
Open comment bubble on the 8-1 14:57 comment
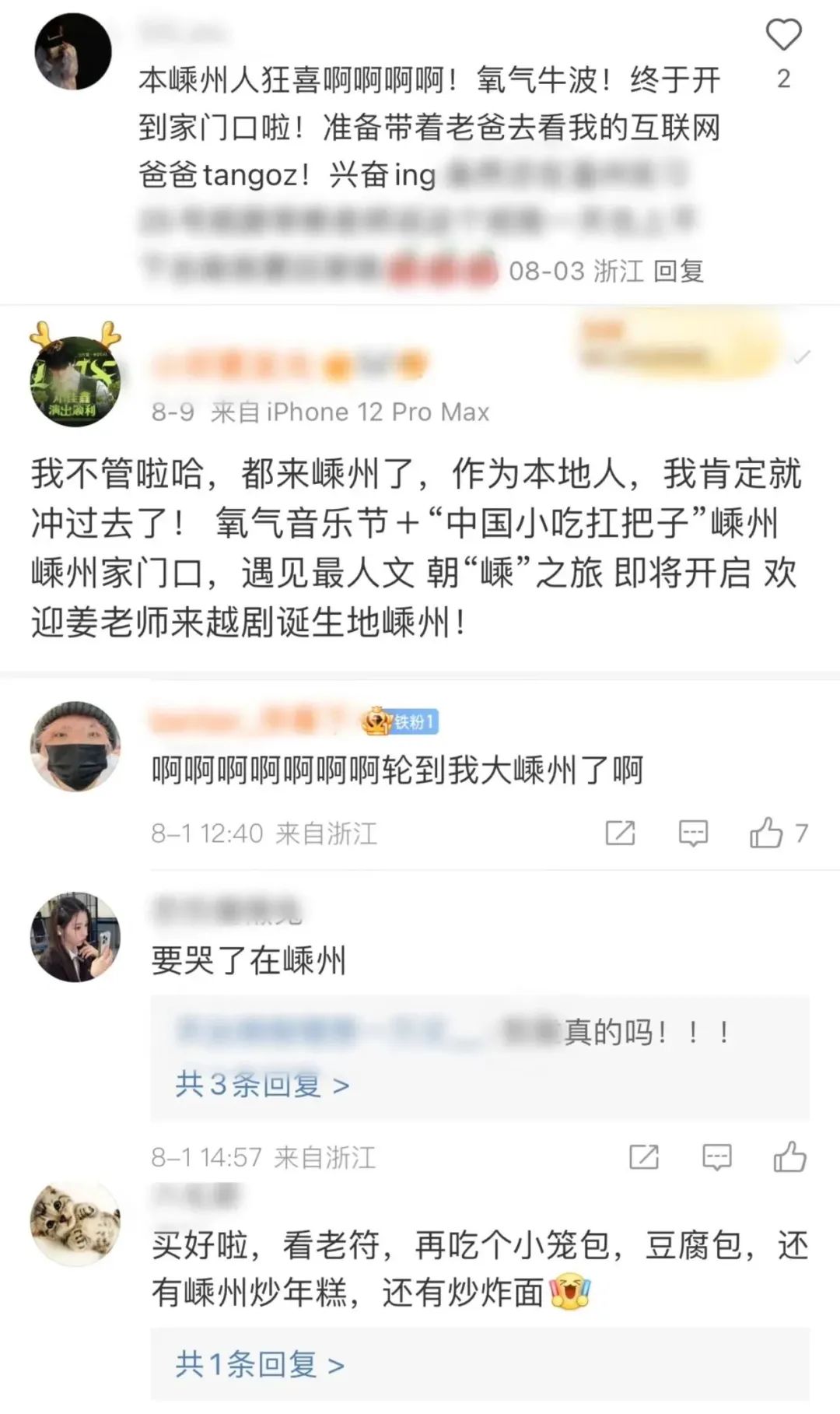tap(716, 1157)
